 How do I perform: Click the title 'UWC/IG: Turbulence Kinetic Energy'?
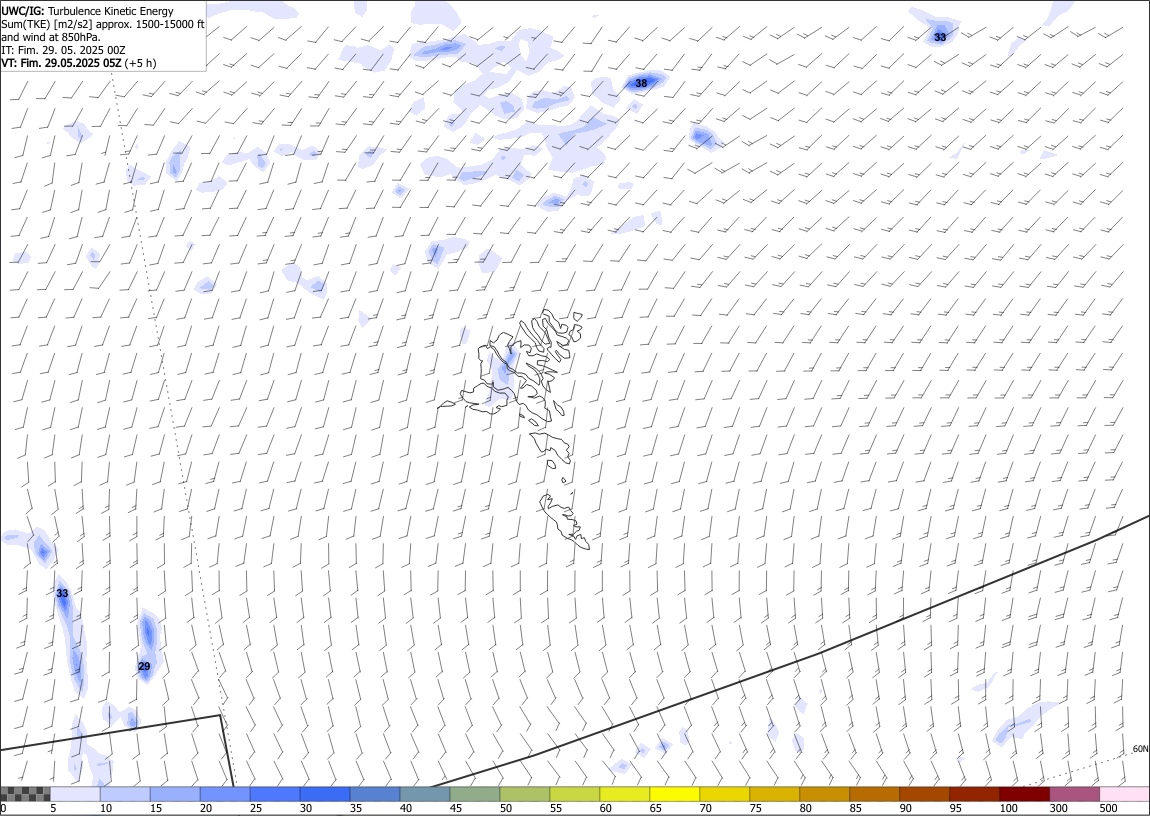pyautogui.click(x=87, y=11)
